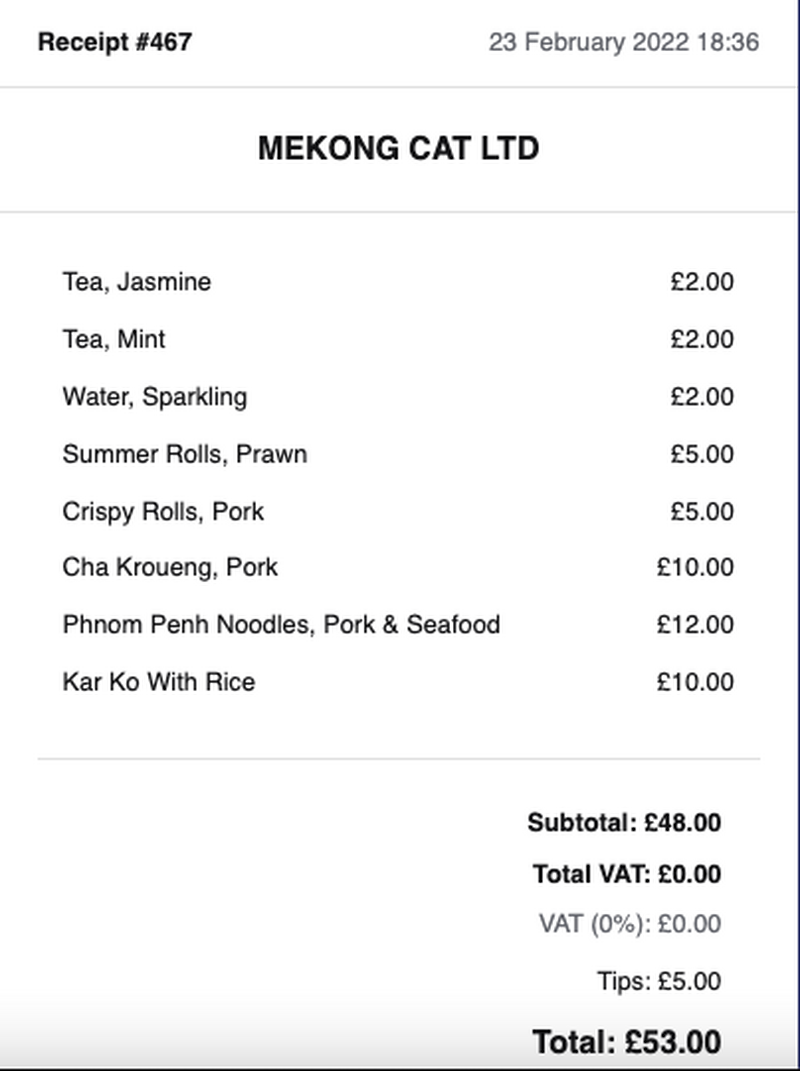Click the Kar Ko With Rice £10.00 price
This screenshot has height=1071, width=800.
695,682
